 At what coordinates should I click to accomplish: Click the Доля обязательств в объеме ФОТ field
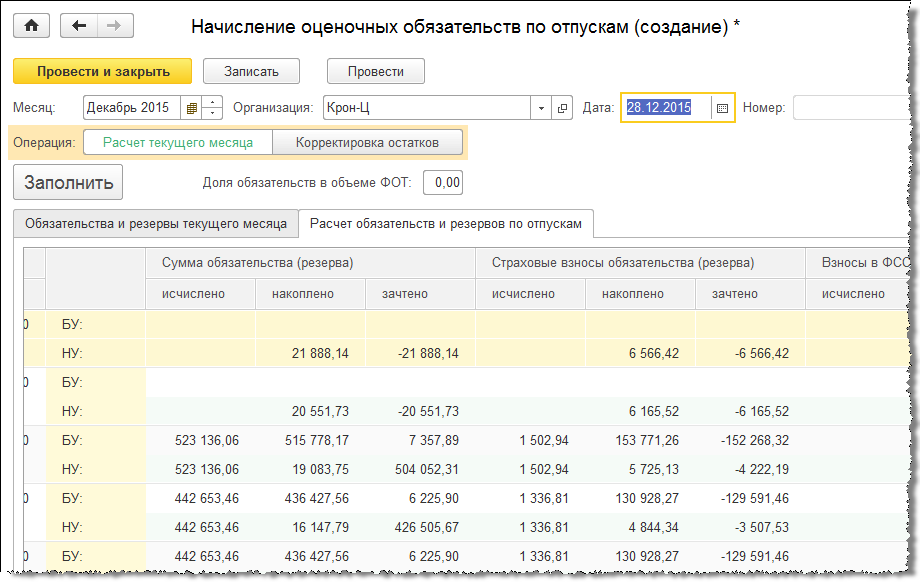443,182
